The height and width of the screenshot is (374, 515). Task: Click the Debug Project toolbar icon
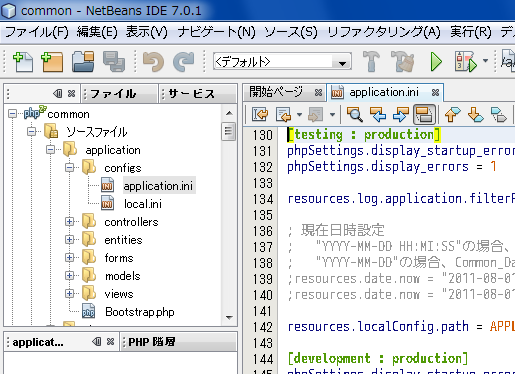pyautogui.click(x=465, y=61)
